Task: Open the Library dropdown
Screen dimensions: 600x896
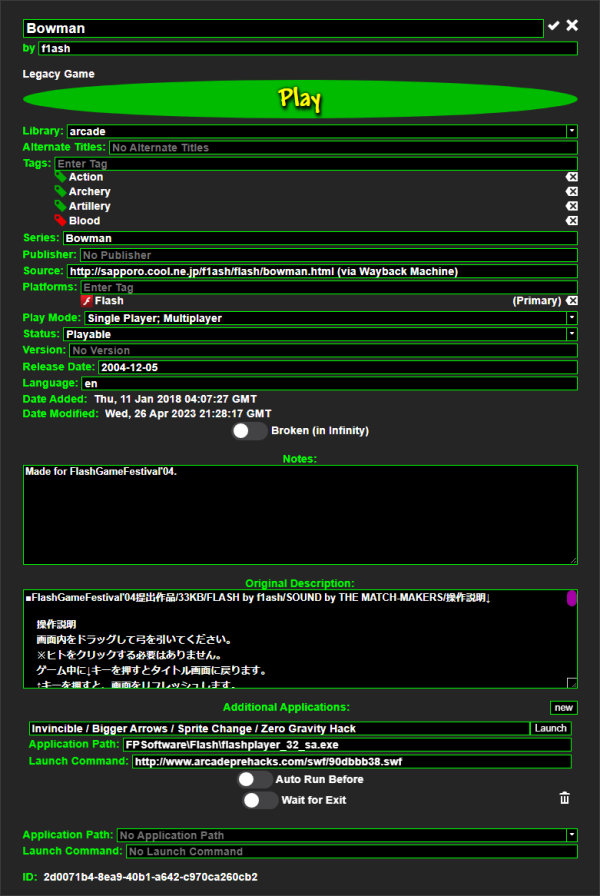Action: click(x=571, y=131)
